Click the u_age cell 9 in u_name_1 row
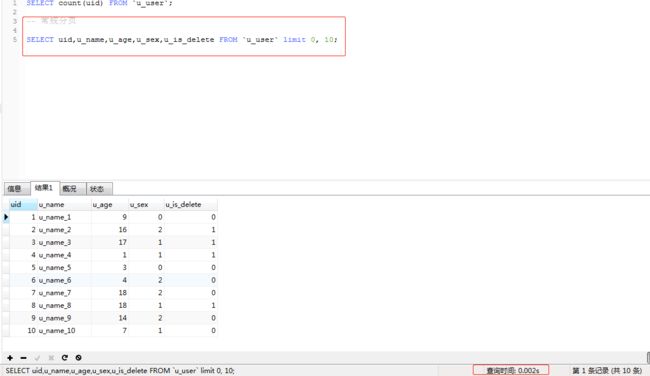This screenshot has height=376, width=650. click(109, 217)
